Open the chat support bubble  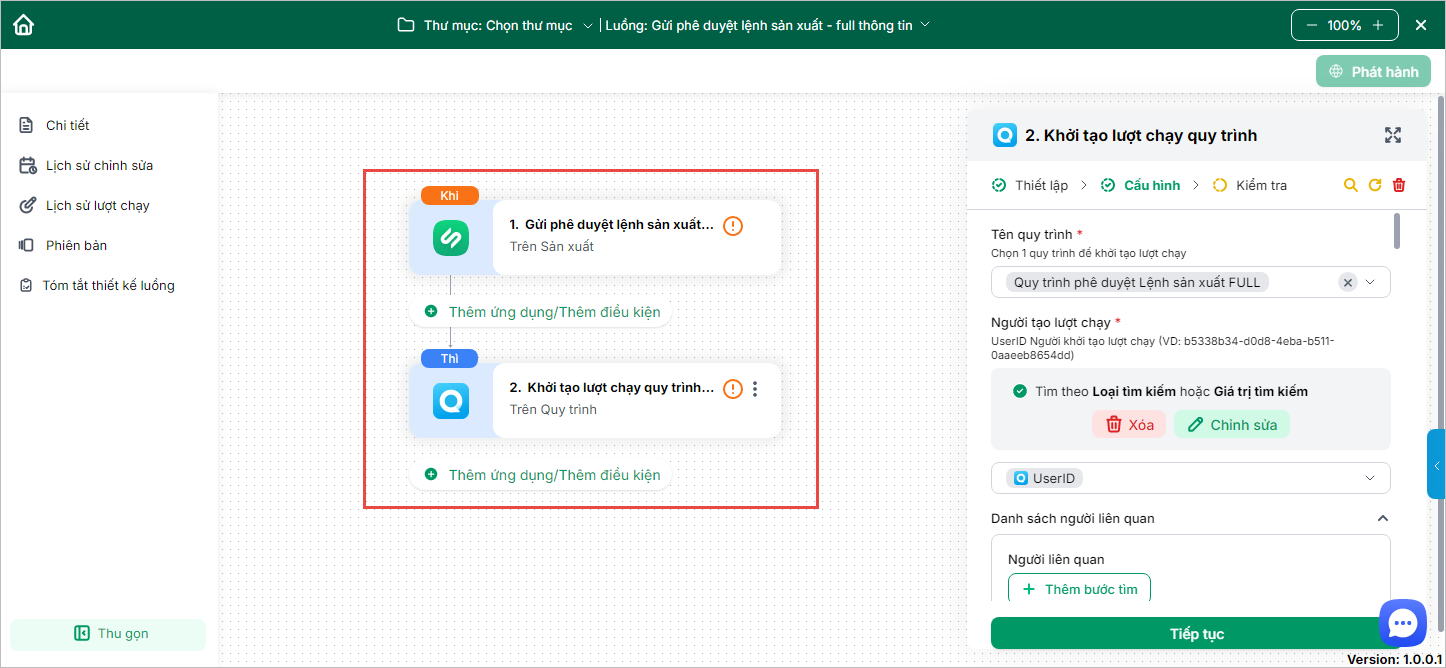tap(1403, 623)
